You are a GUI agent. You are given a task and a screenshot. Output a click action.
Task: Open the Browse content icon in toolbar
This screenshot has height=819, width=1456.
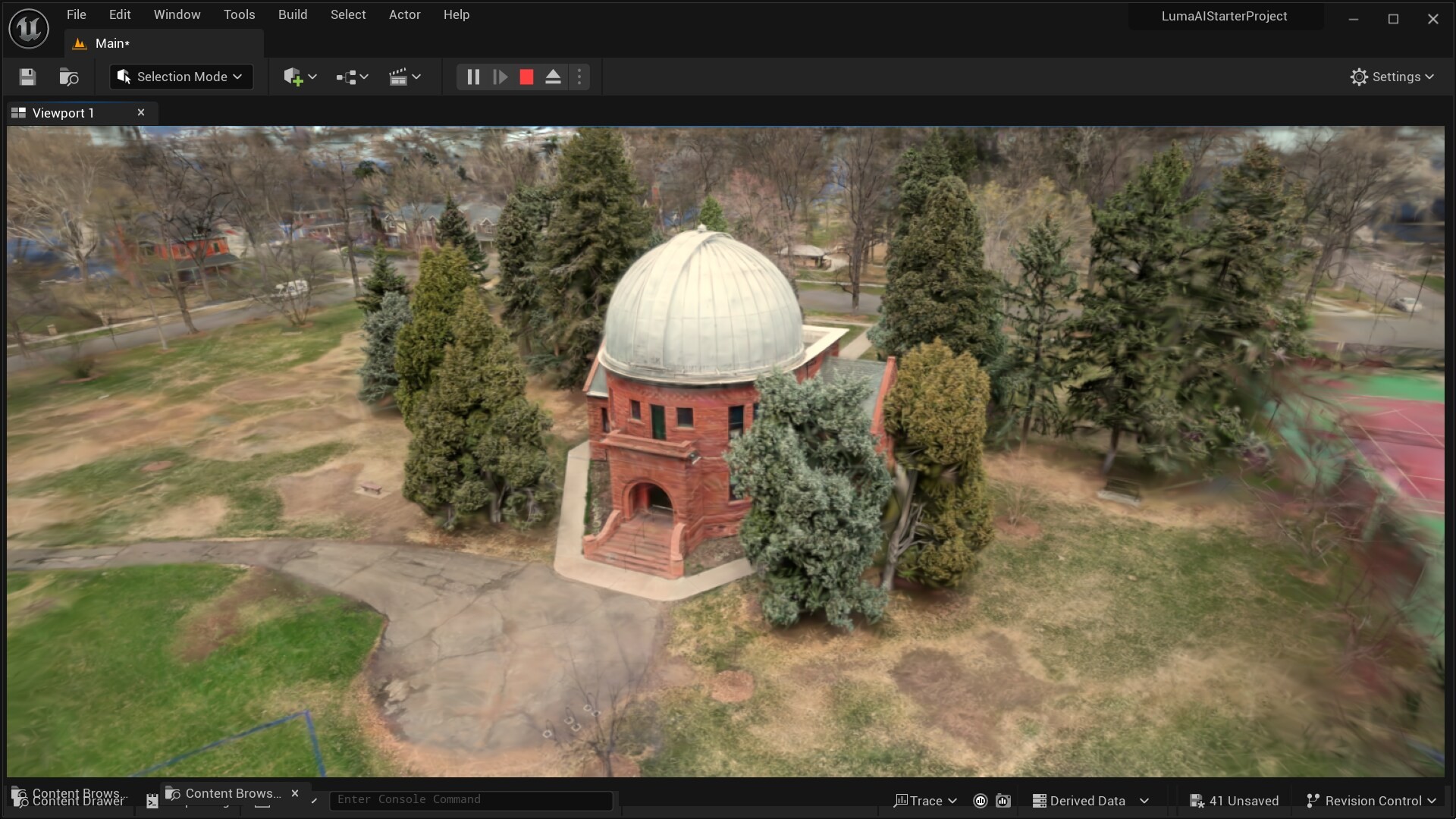(x=68, y=77)
